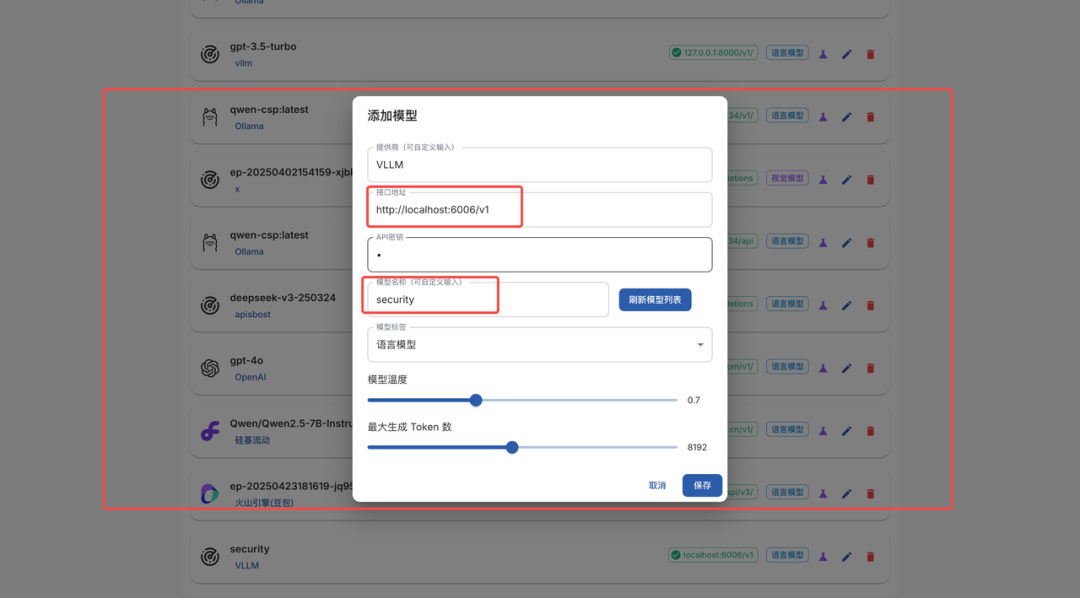This screenshot has height=598, width=1080.
Task: Focus the 提供商 field containing VLLM
Action: tap(540, 165)
